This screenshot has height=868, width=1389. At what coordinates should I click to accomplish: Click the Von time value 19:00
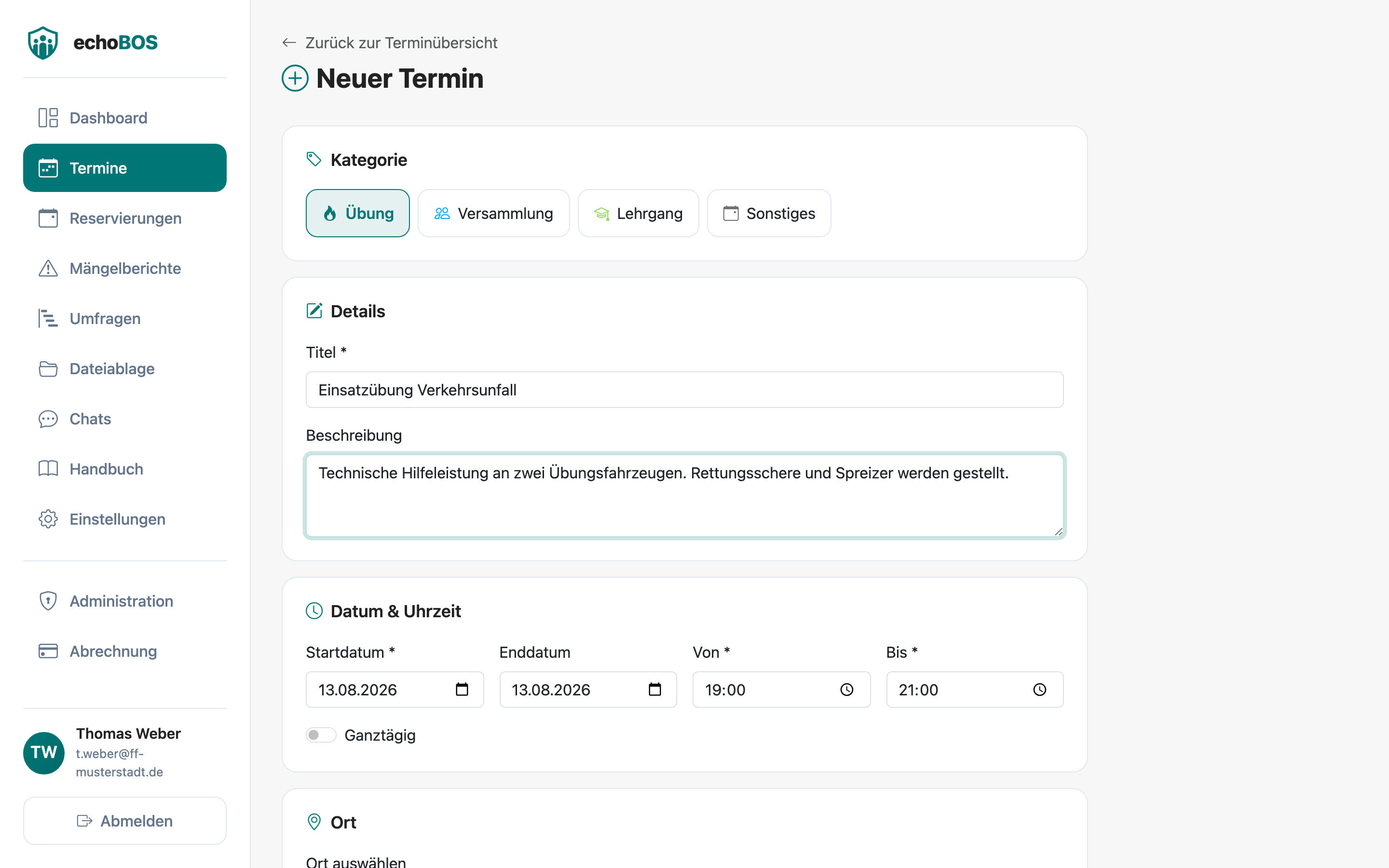(725, 690)
